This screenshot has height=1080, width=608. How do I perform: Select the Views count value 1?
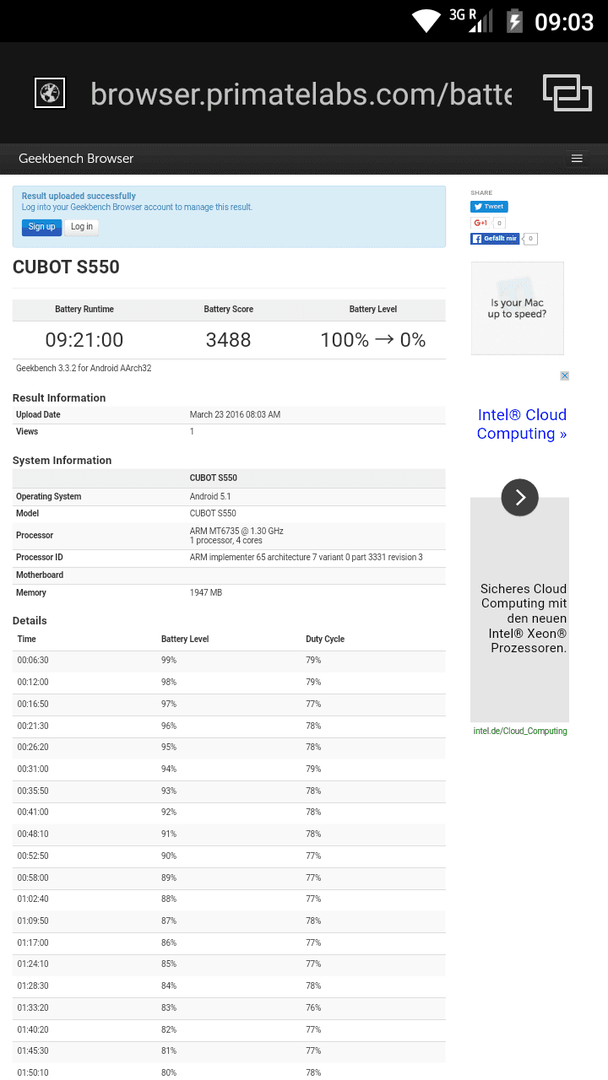pyautogui.click(x=191, y=432)
